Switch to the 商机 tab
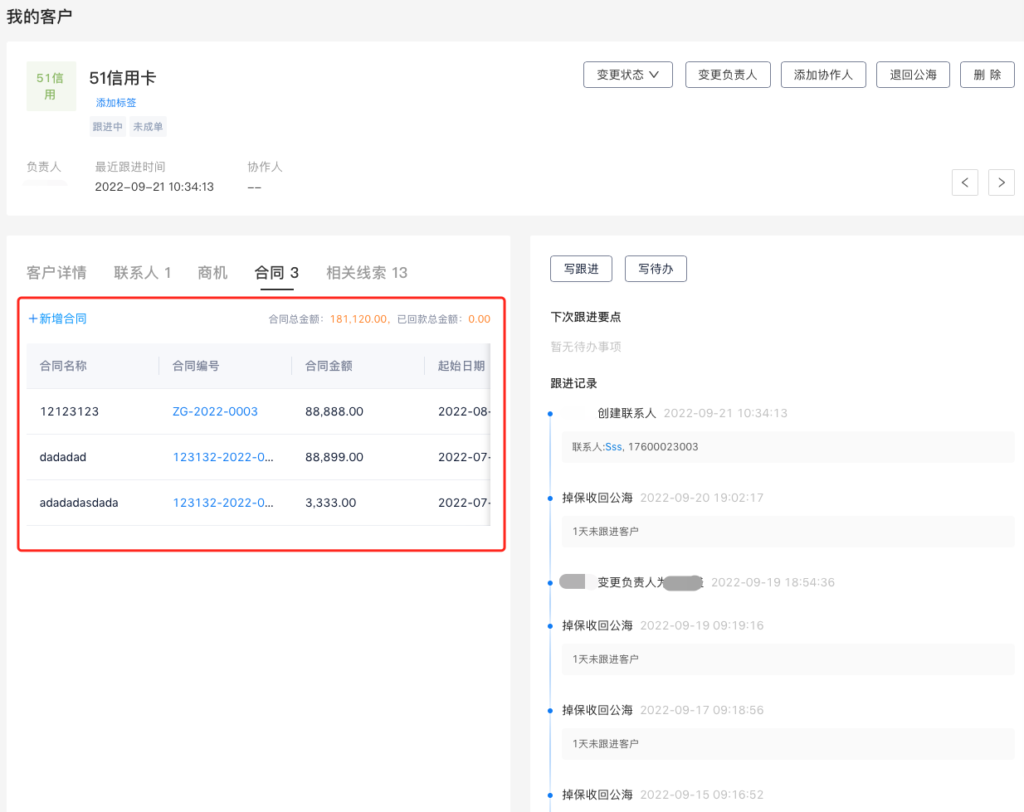 pos(213,272)
